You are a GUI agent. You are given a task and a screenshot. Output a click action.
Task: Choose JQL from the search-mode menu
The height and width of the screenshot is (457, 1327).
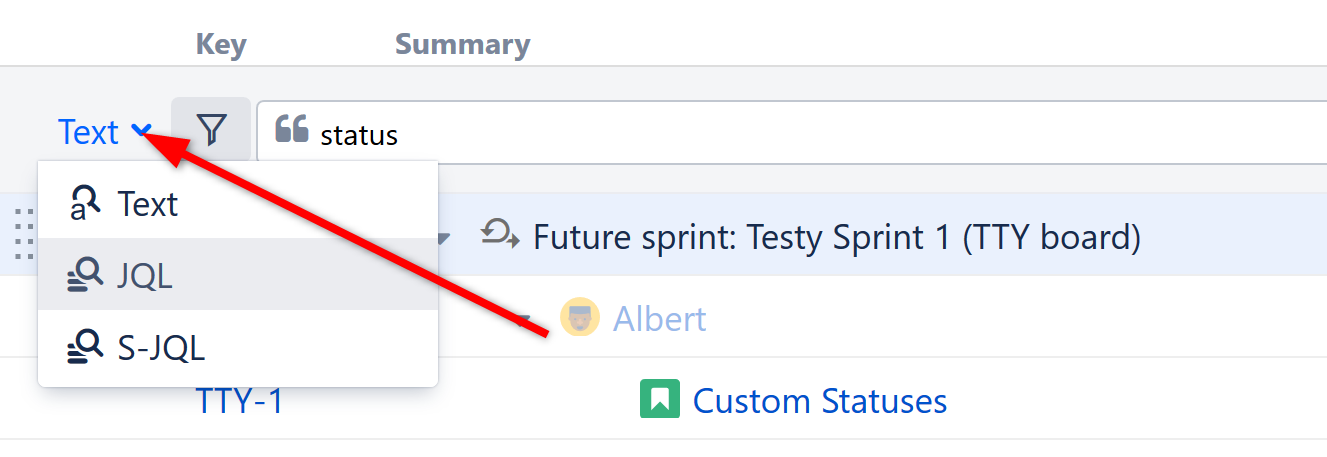pos(144,275)
